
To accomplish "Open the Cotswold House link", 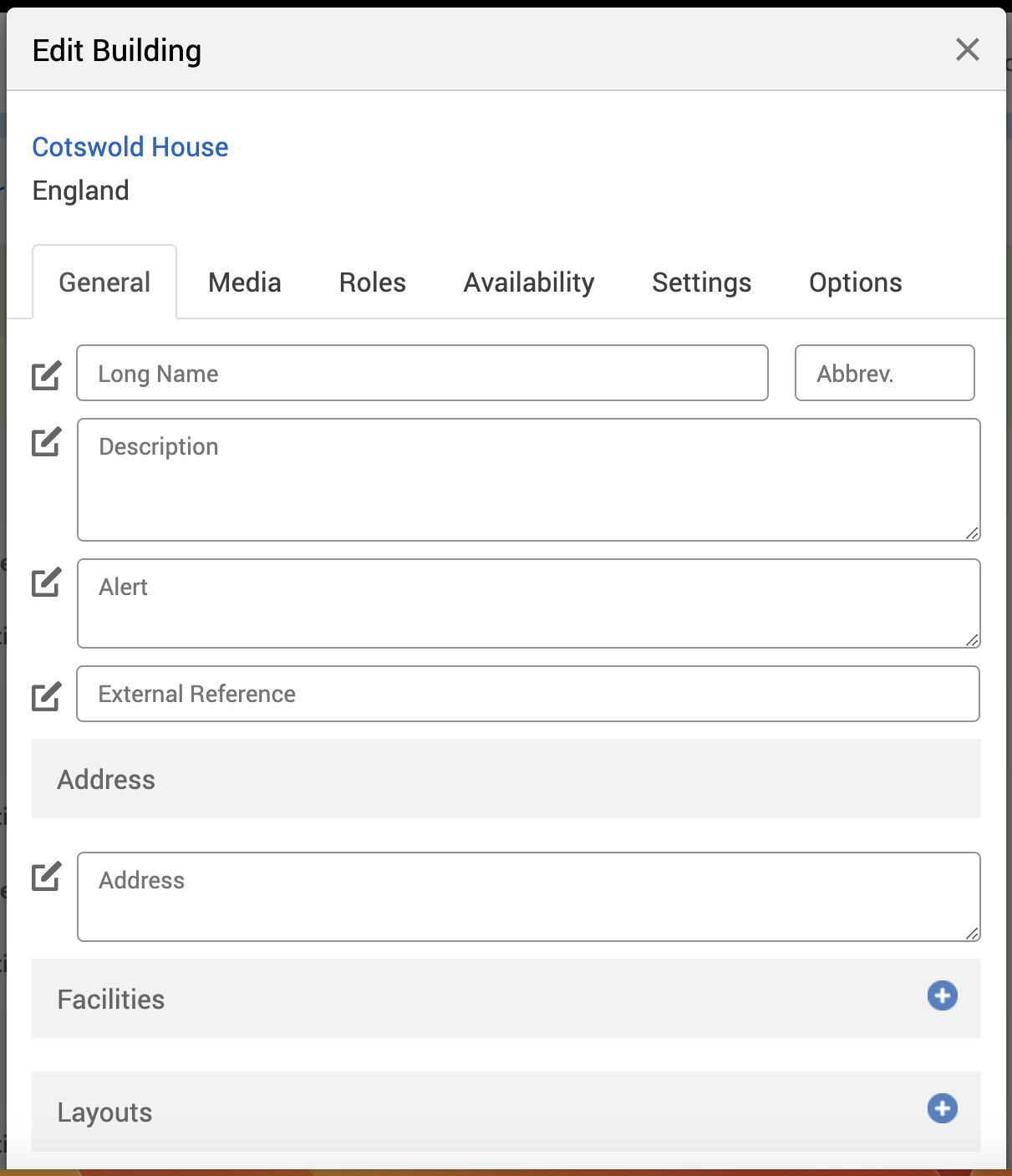I will (130, 147).
